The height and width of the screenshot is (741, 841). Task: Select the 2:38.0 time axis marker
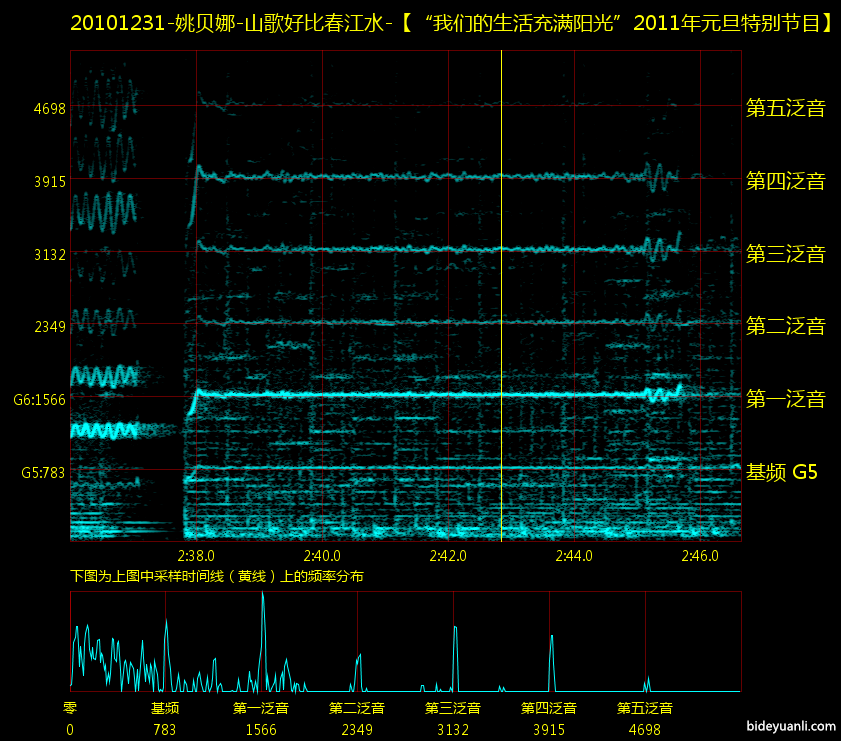click(x=196, y=555)
